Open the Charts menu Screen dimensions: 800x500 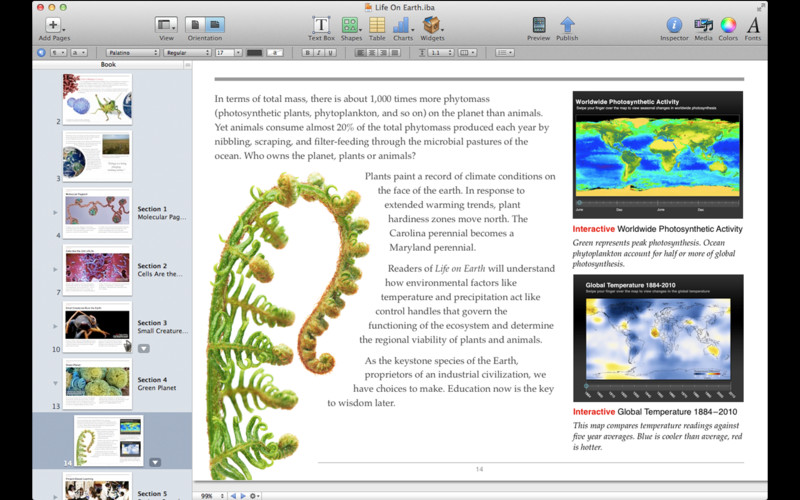pyautogui.click(x=403, y=24)
